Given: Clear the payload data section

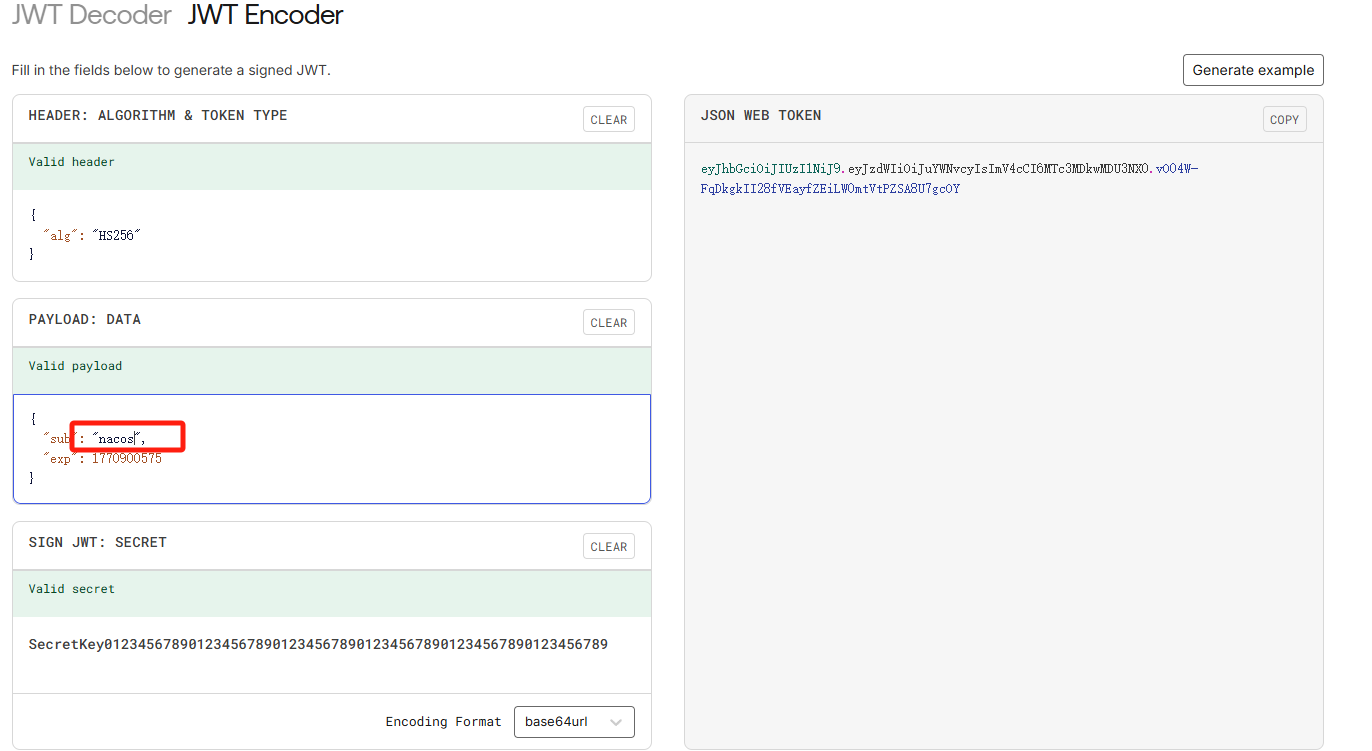Looking at the screenshot, I should click(608, 323).
